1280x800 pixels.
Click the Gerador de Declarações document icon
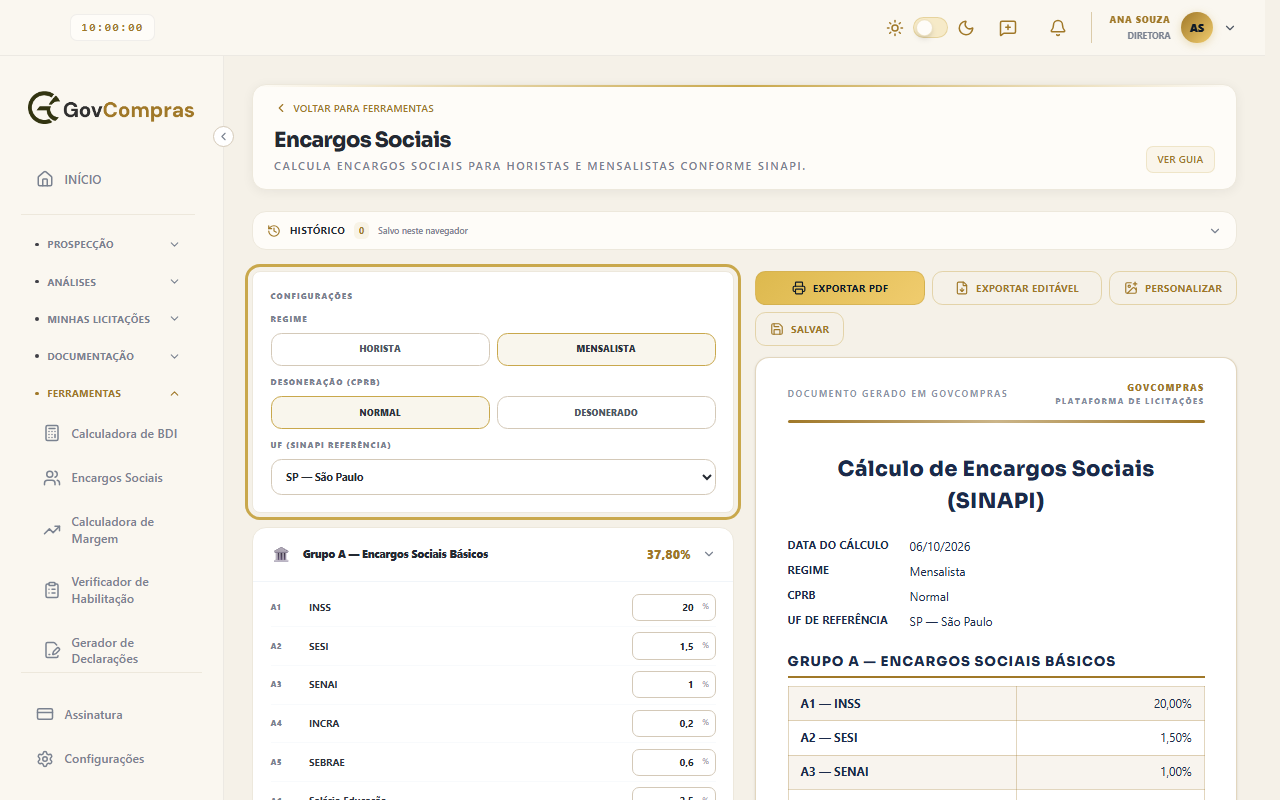click(x=52, y=650)
